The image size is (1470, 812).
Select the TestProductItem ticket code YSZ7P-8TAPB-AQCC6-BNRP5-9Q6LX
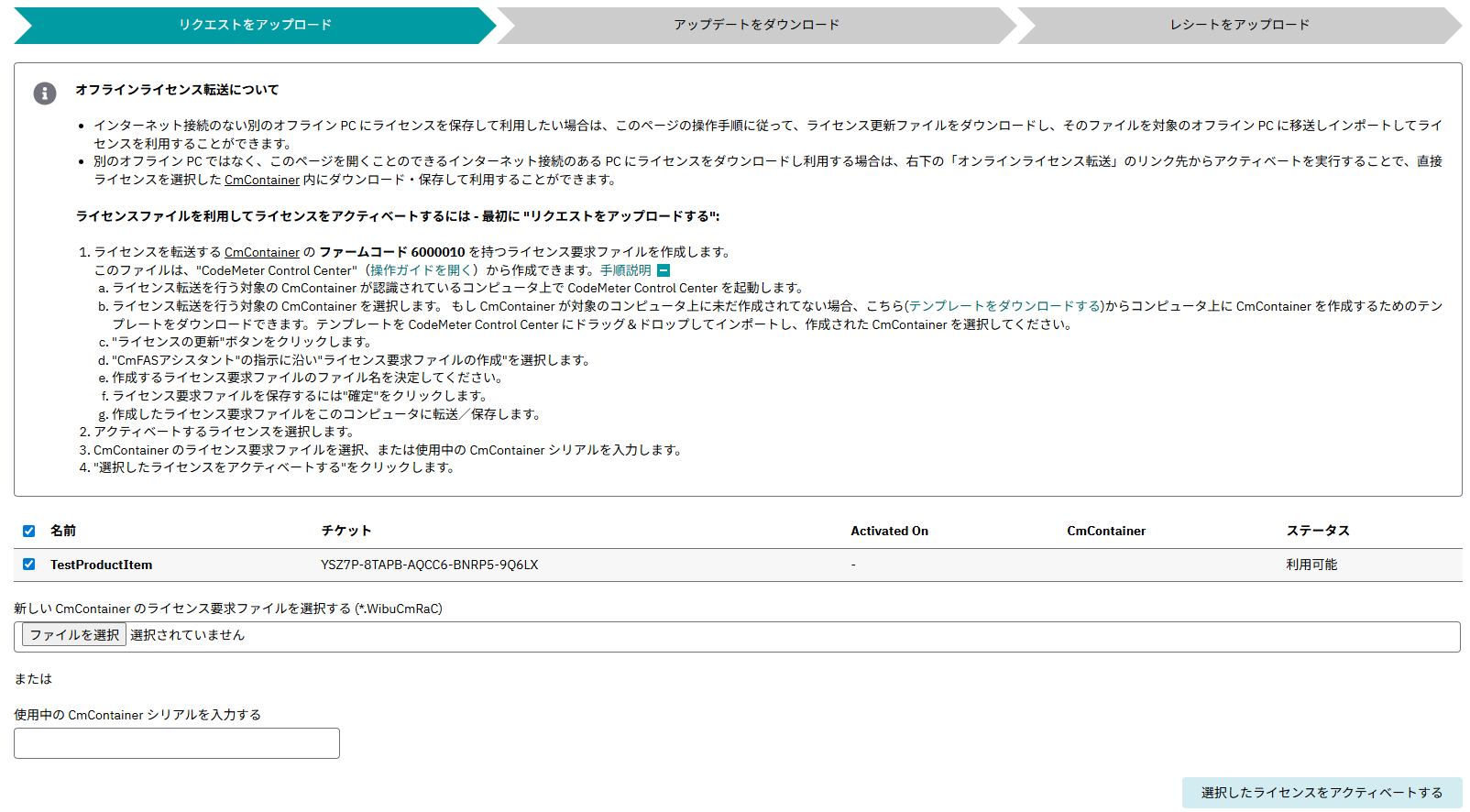click(x=429, y=565)
